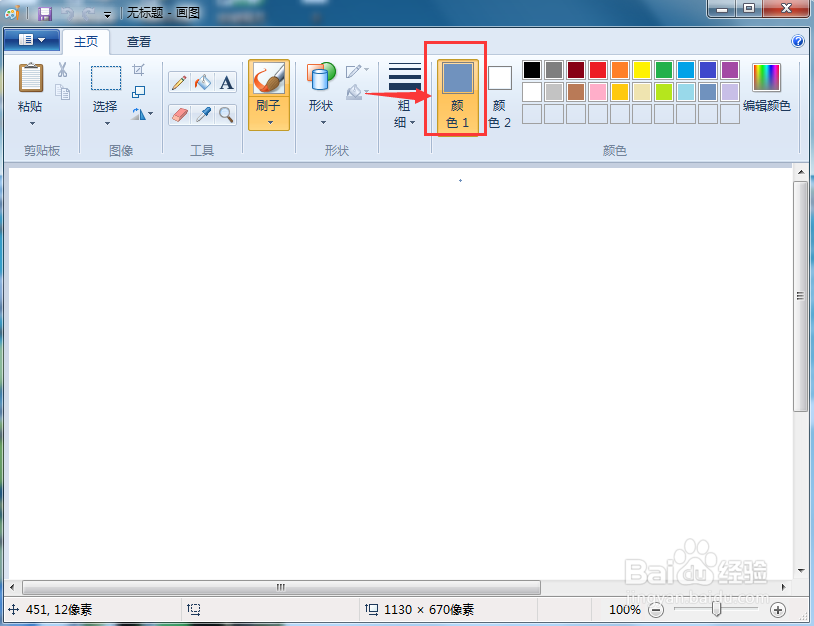
Task: Click the horizontal scrollbar right arrow
Action: click(x=784, y=588)
